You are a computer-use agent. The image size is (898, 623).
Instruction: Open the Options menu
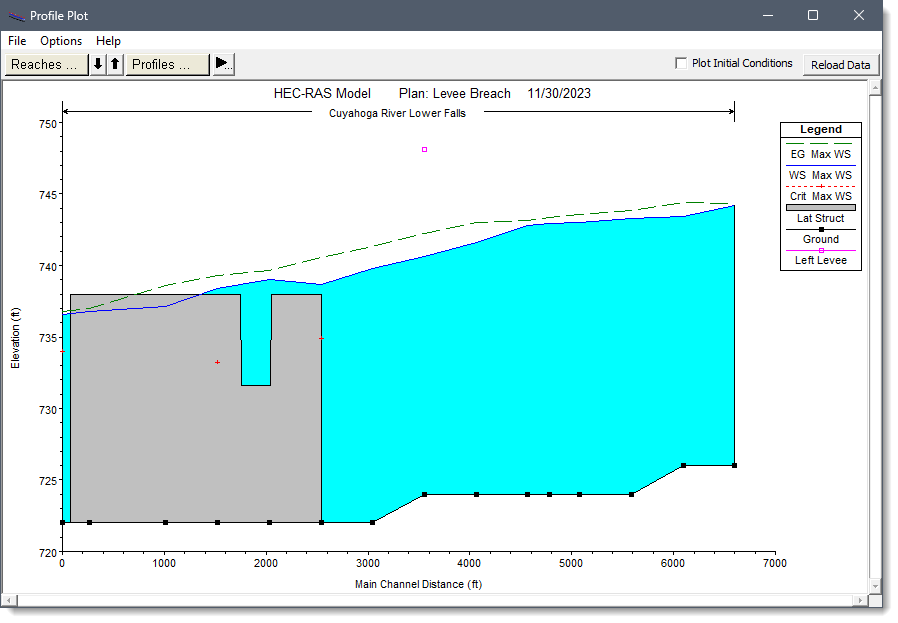point(60,41)
